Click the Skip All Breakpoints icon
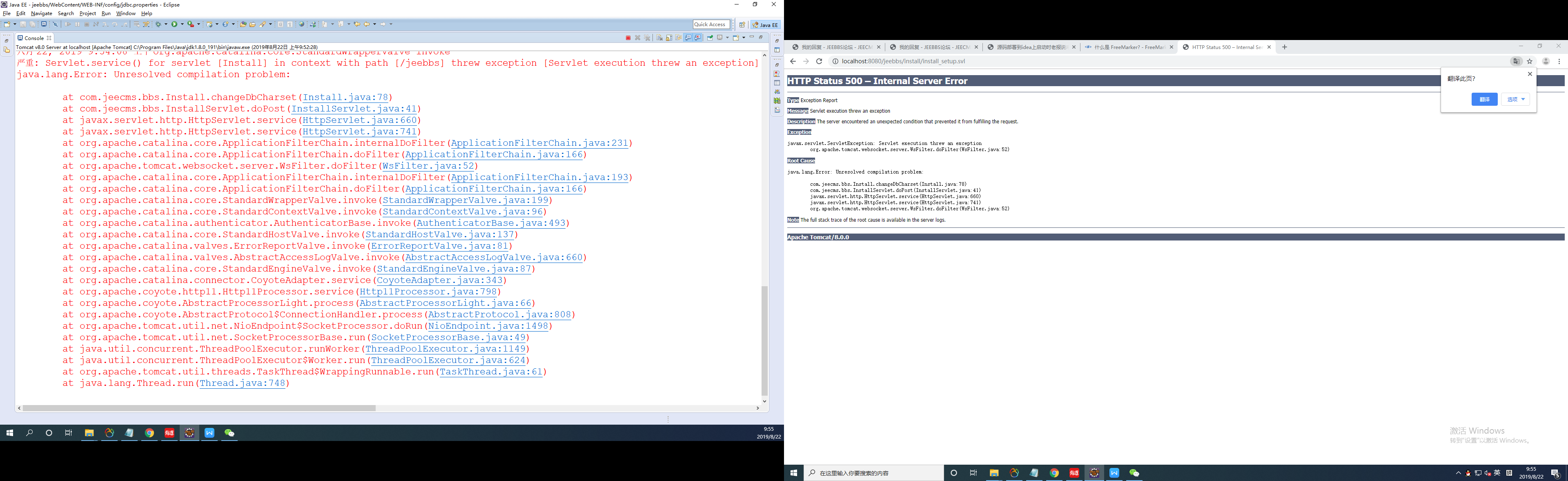This screenshot has width=1568, height=481. pyautogui.click(x=56, y=24)
